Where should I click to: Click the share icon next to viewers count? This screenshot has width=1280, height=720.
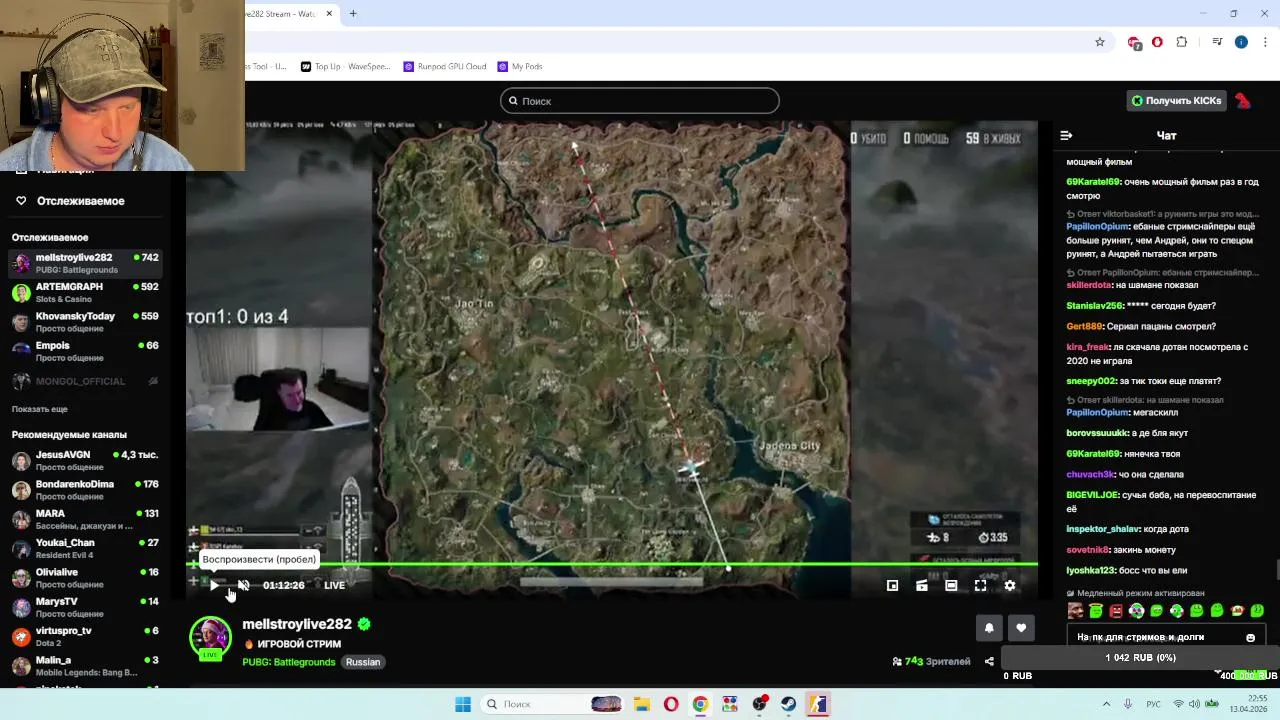coord(989,661)
